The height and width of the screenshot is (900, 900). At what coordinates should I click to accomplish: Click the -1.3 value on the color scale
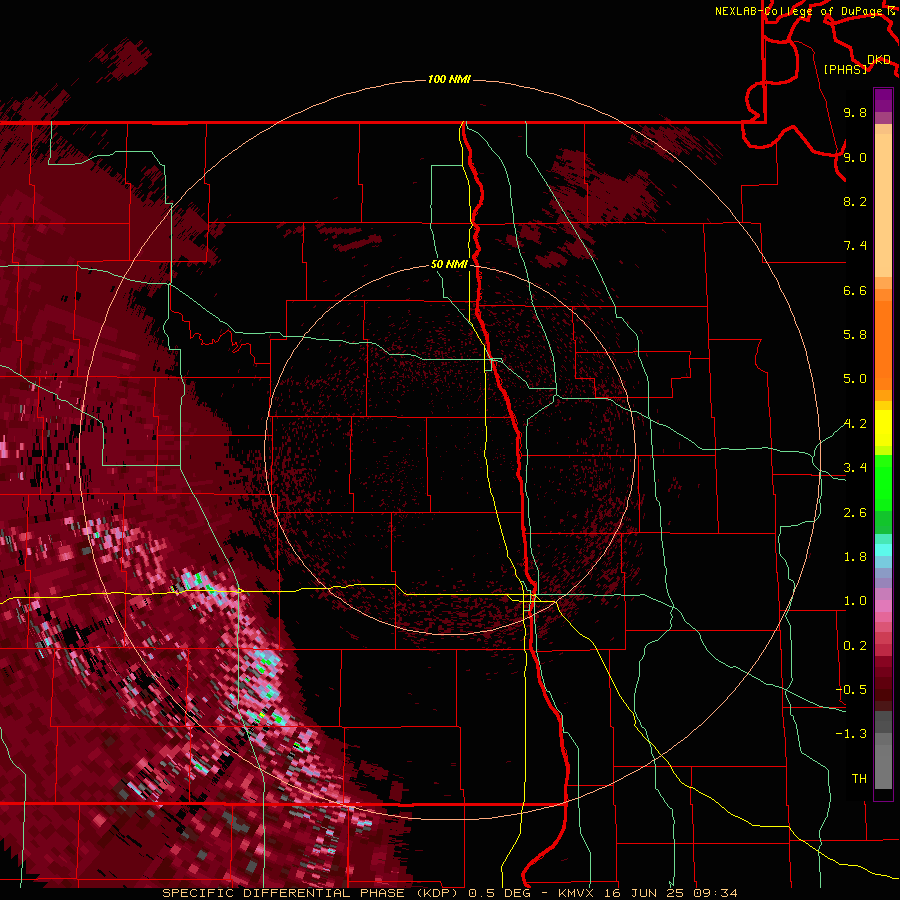[x=851, y=734]
